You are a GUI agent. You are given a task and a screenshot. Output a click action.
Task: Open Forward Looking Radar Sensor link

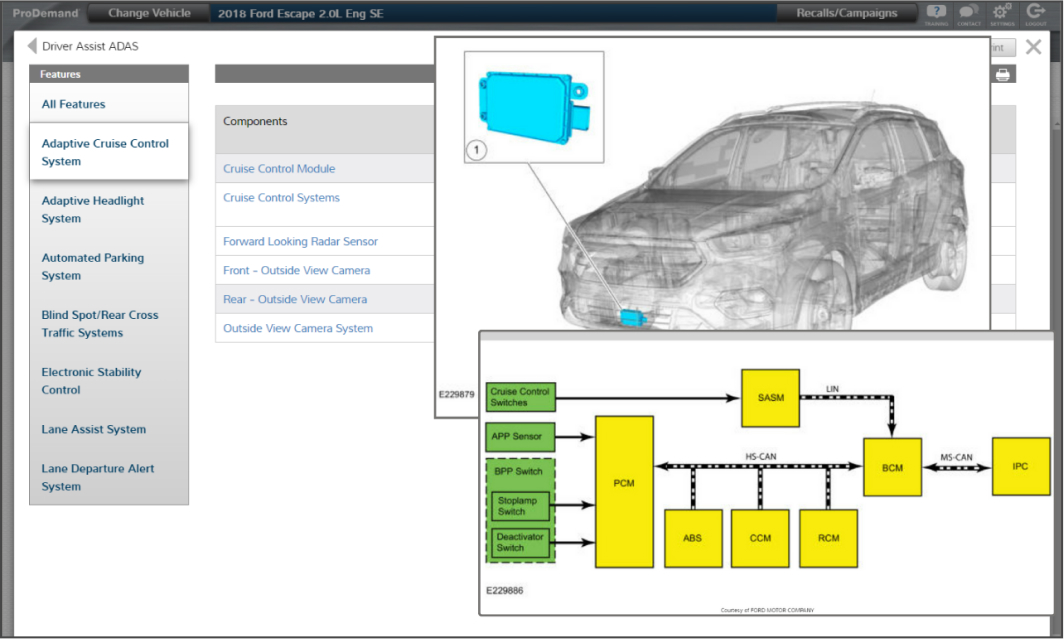point(300,241)
